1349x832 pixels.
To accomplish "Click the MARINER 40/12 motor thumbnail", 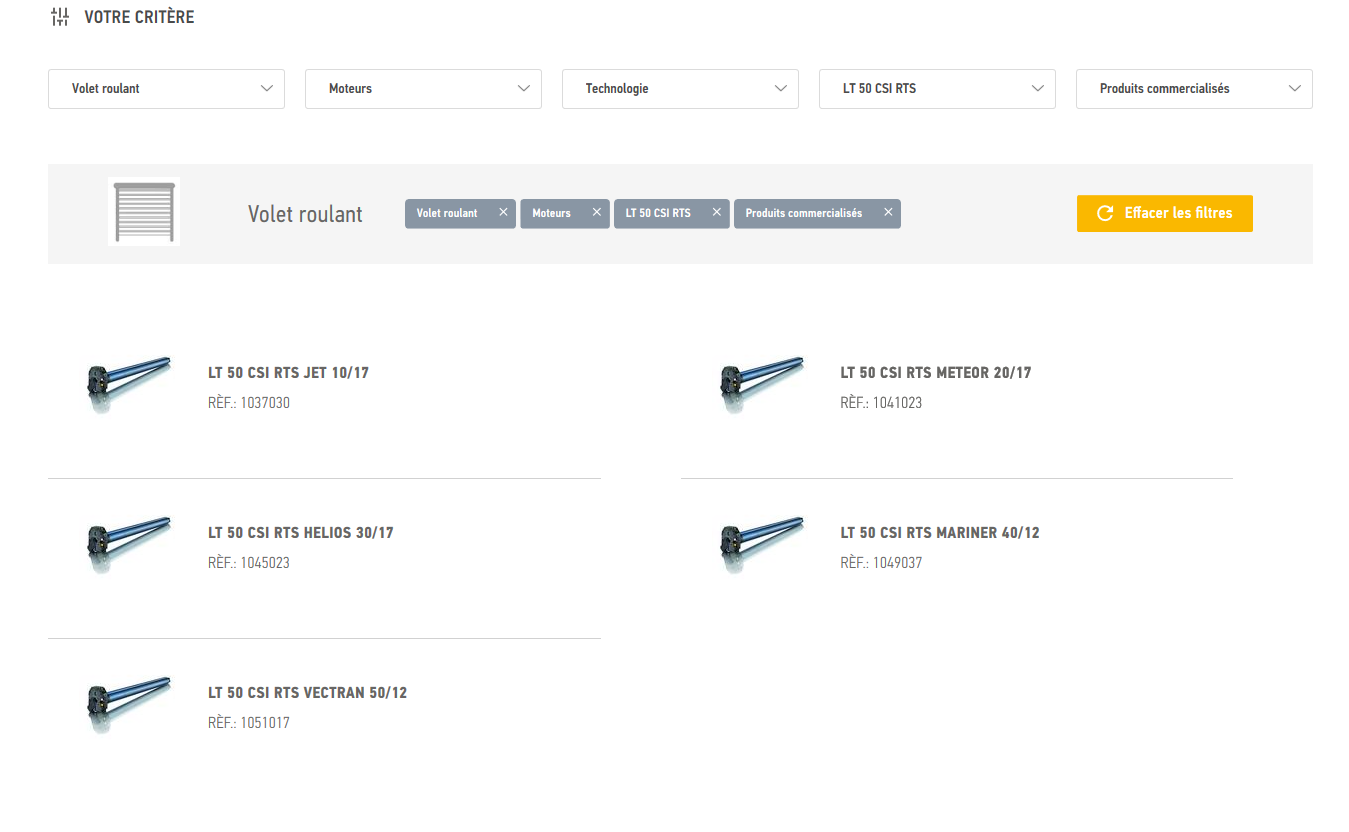I will click(760, 541).
